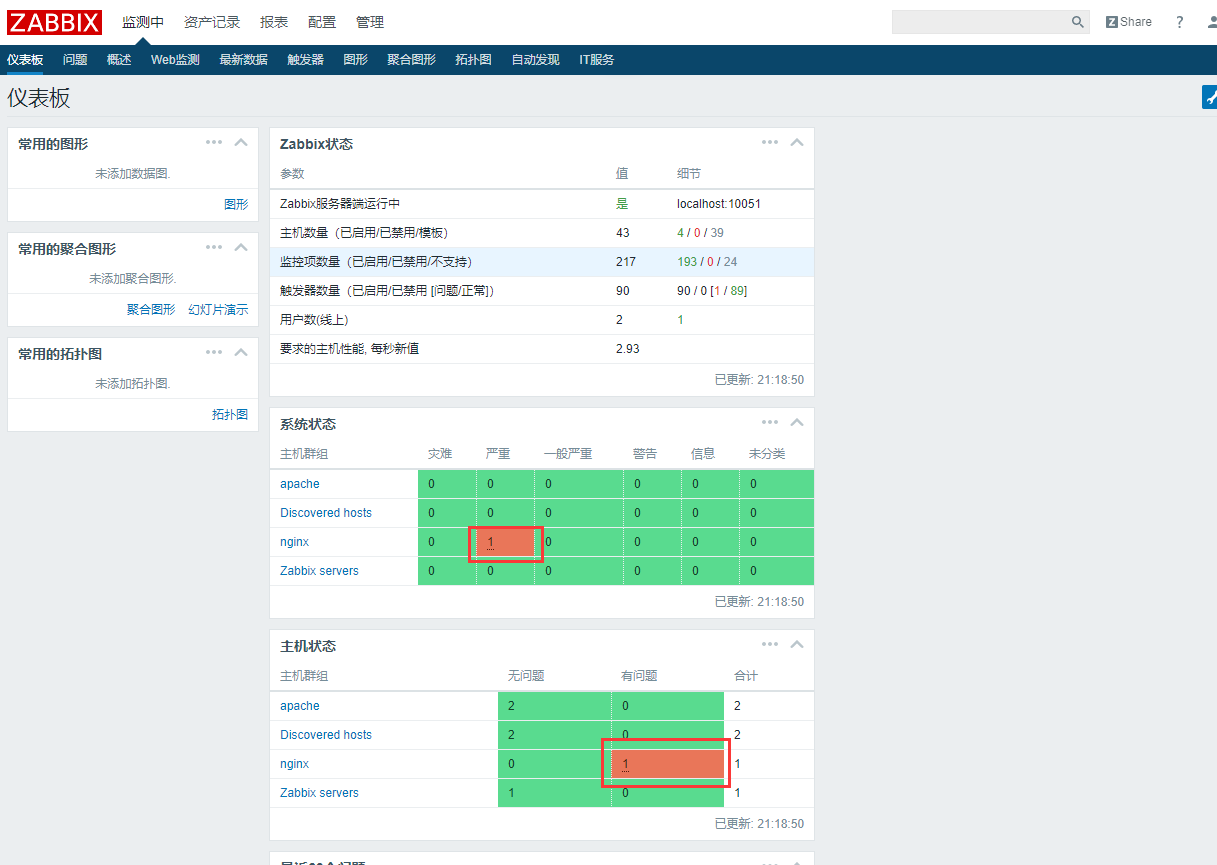The width and height of the screenshot is (1217, 865).
Task: Open Discovered hosts in 主机状态 table
Action: 326,735
